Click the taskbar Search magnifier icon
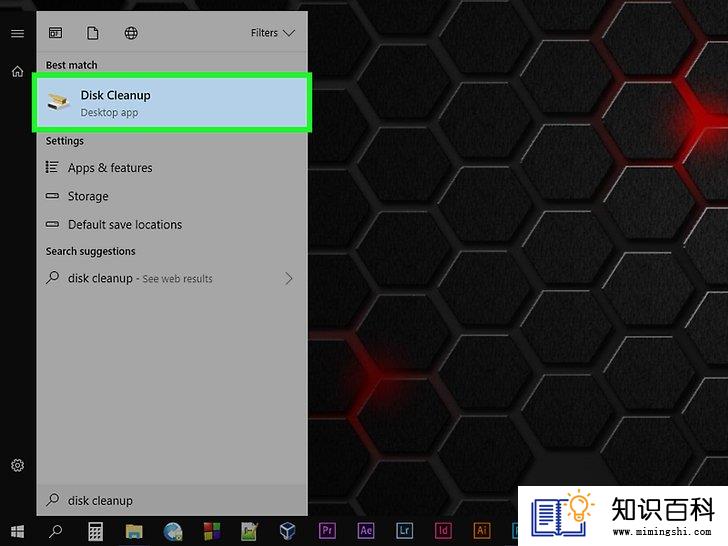 pos(56,531)
